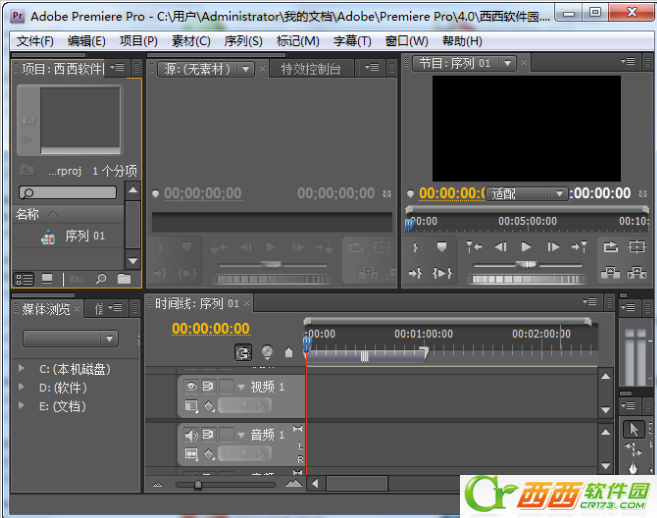Viewport: 657px width, 518px height.
Task: Click timeline set unnumbered marker icon
Action: (x=289, y=352)
